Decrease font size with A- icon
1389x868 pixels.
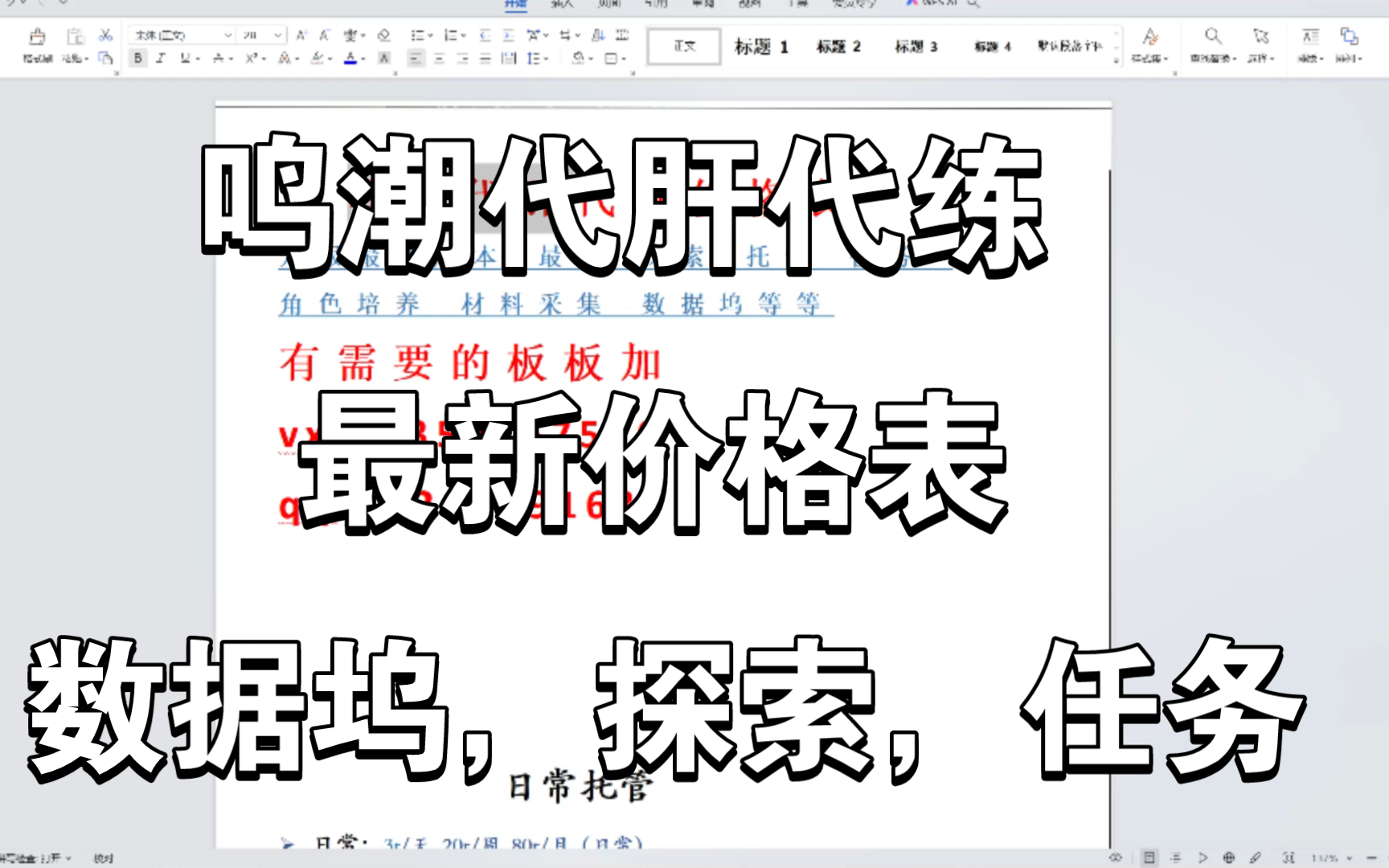(x=325, y=35)
